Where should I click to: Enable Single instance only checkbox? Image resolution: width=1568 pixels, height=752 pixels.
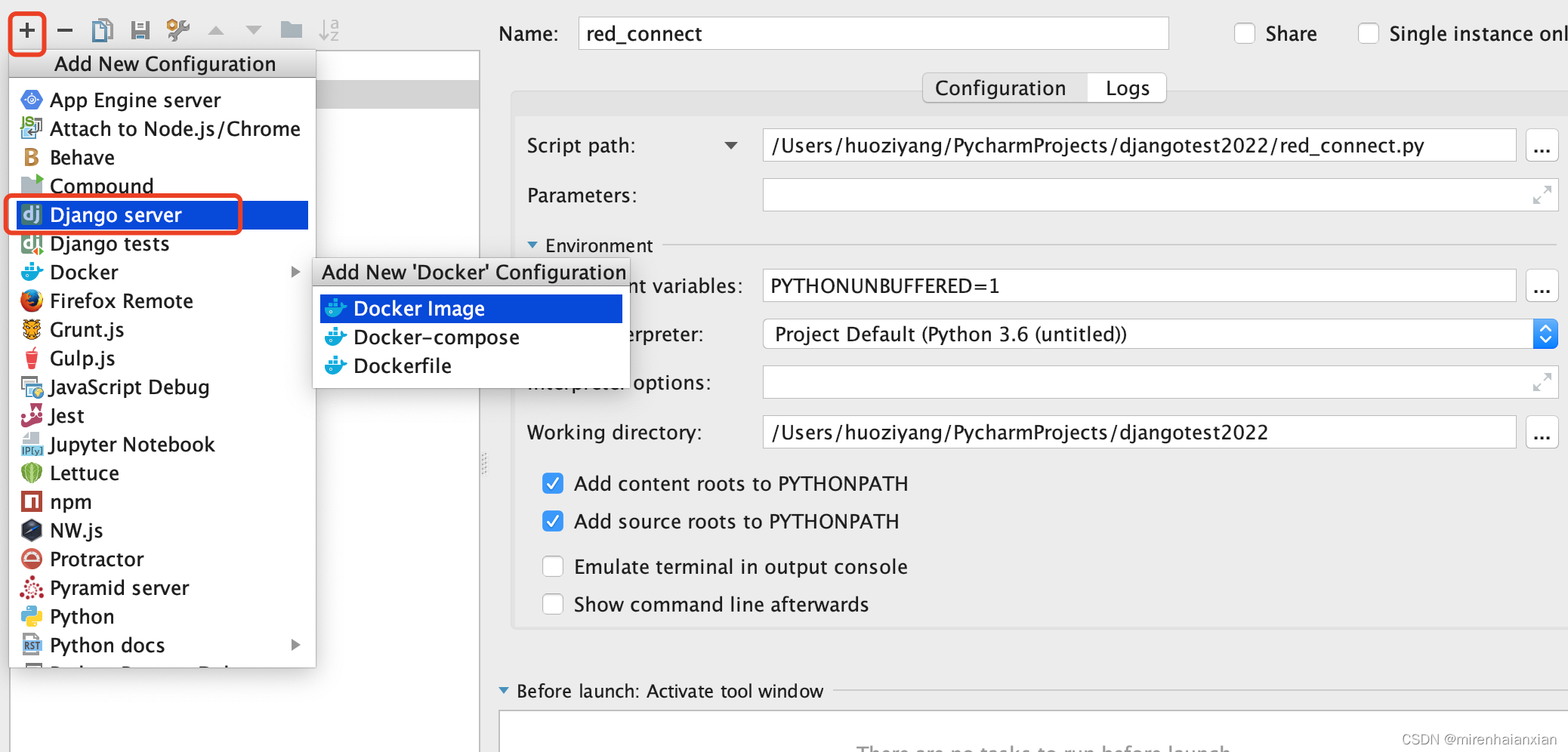point(1369,34)
